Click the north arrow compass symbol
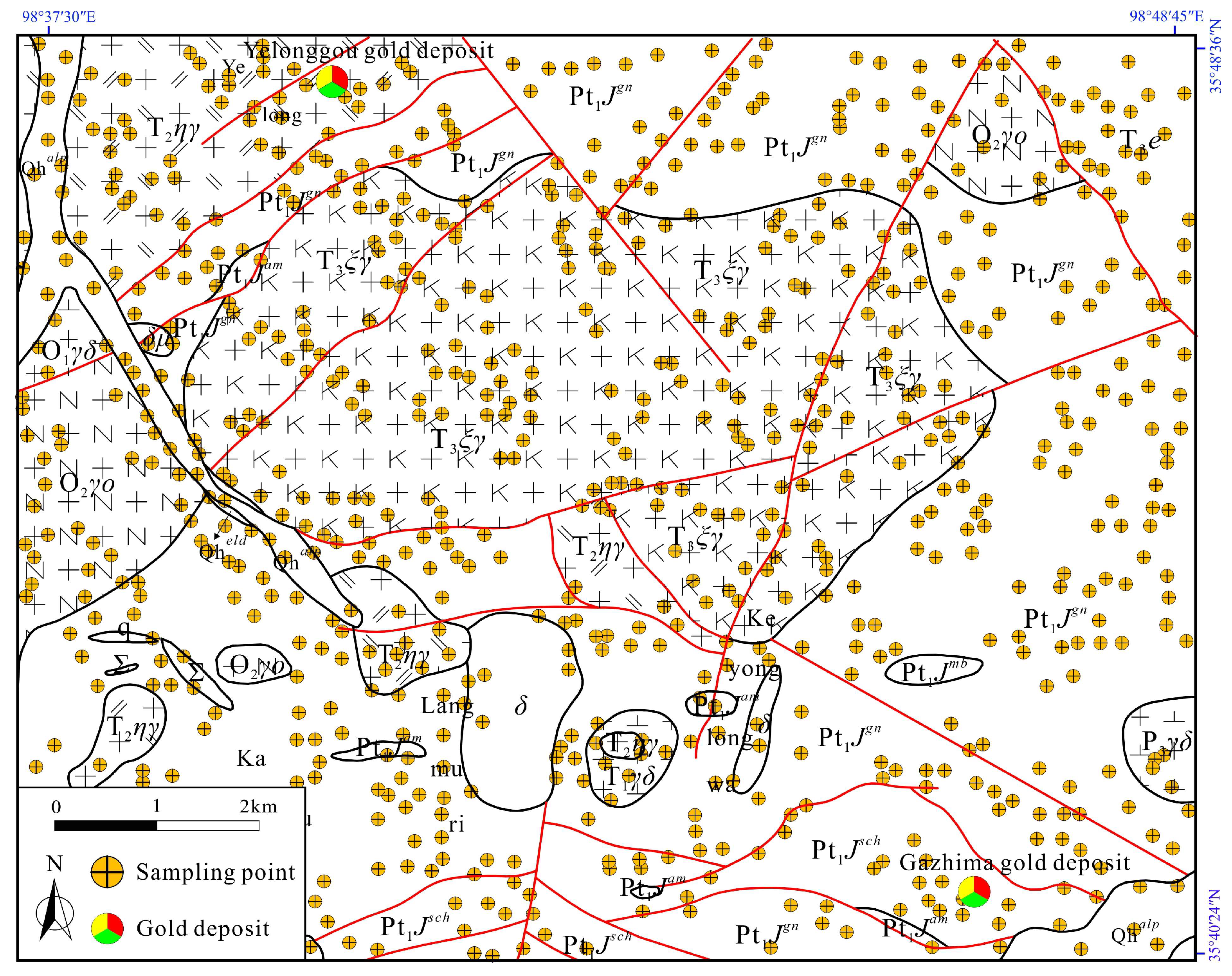The image size is (1232, 976). (x=54, y=913)
